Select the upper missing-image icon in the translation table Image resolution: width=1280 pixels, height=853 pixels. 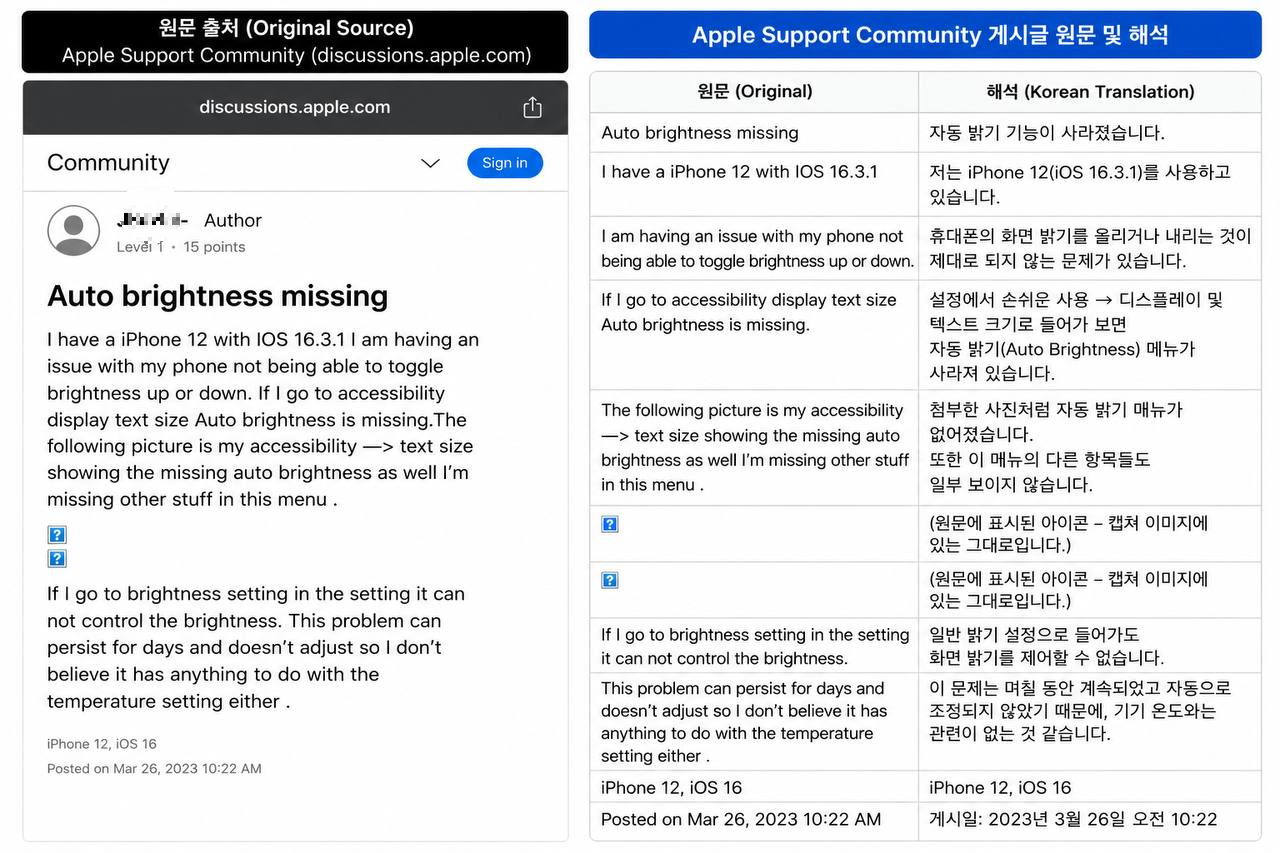(610, 524)
